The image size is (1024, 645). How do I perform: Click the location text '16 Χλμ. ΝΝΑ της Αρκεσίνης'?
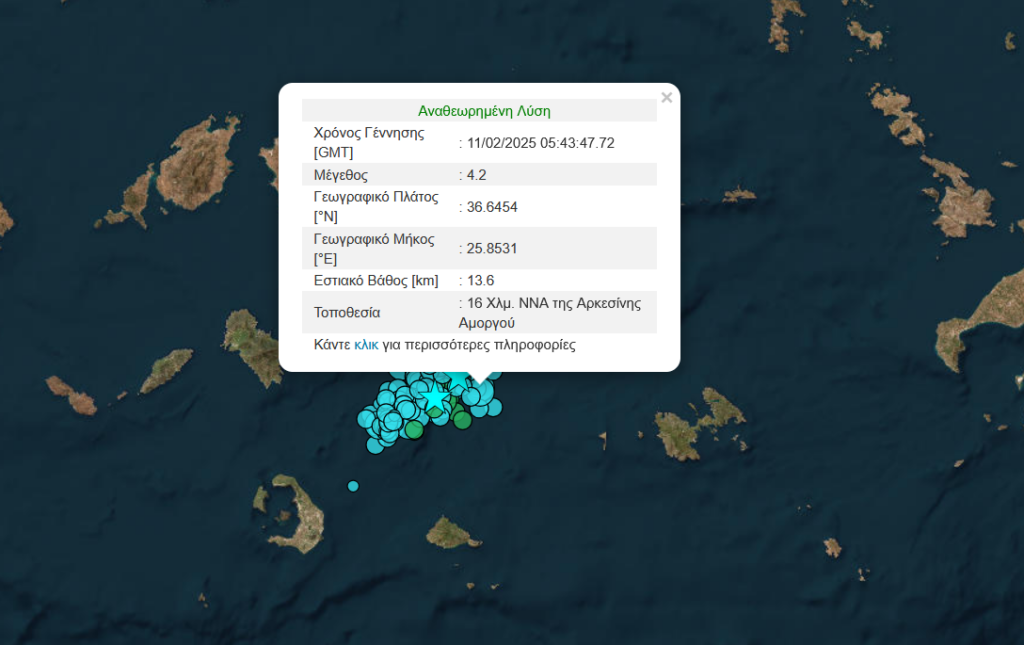(x=554, y=303)
